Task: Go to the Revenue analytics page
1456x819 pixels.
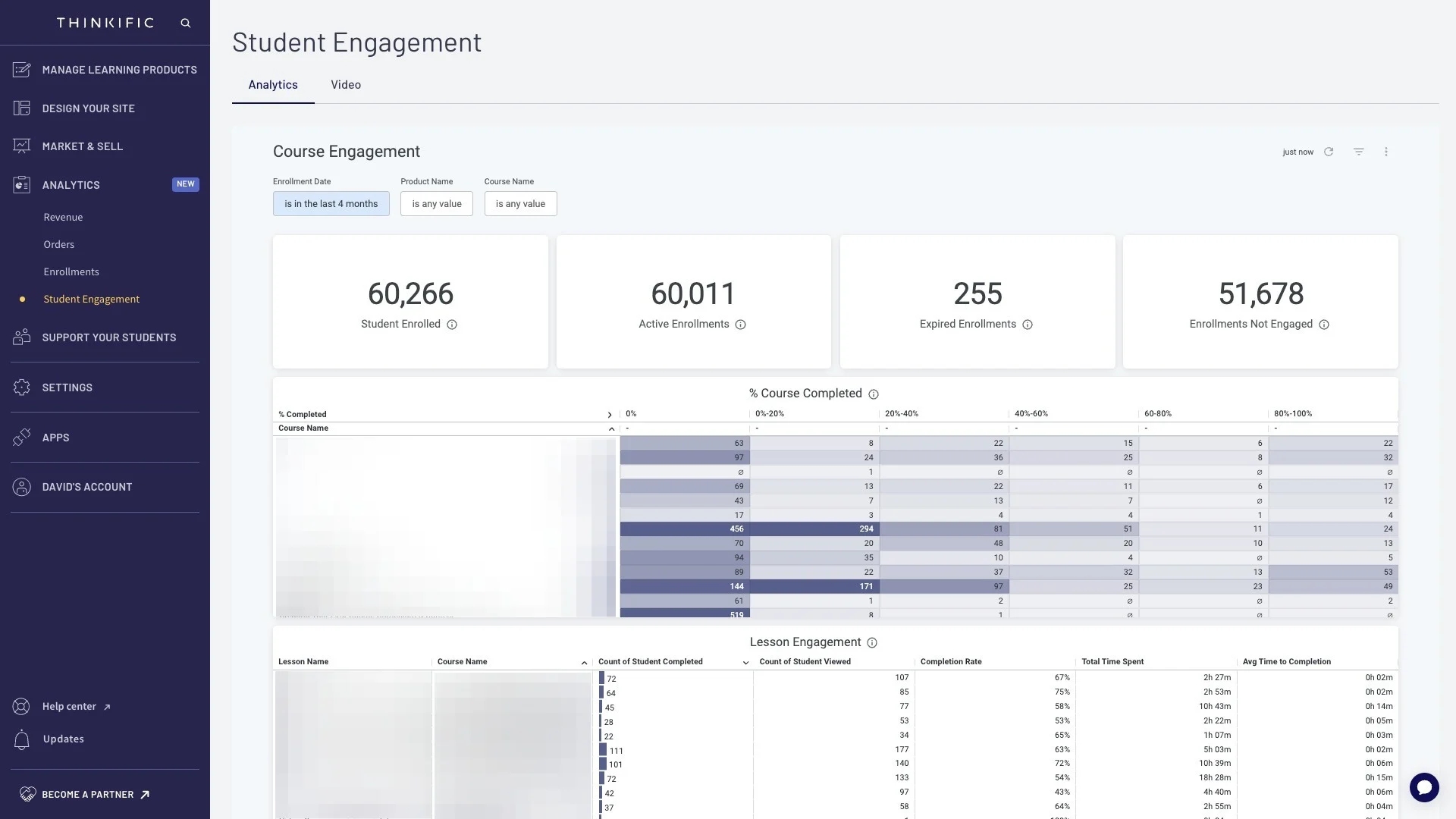Action: click(63, 217)
